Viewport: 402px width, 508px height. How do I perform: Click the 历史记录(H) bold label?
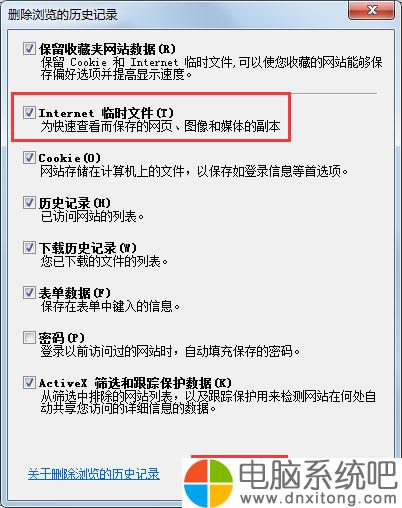(x=74, y=203)
